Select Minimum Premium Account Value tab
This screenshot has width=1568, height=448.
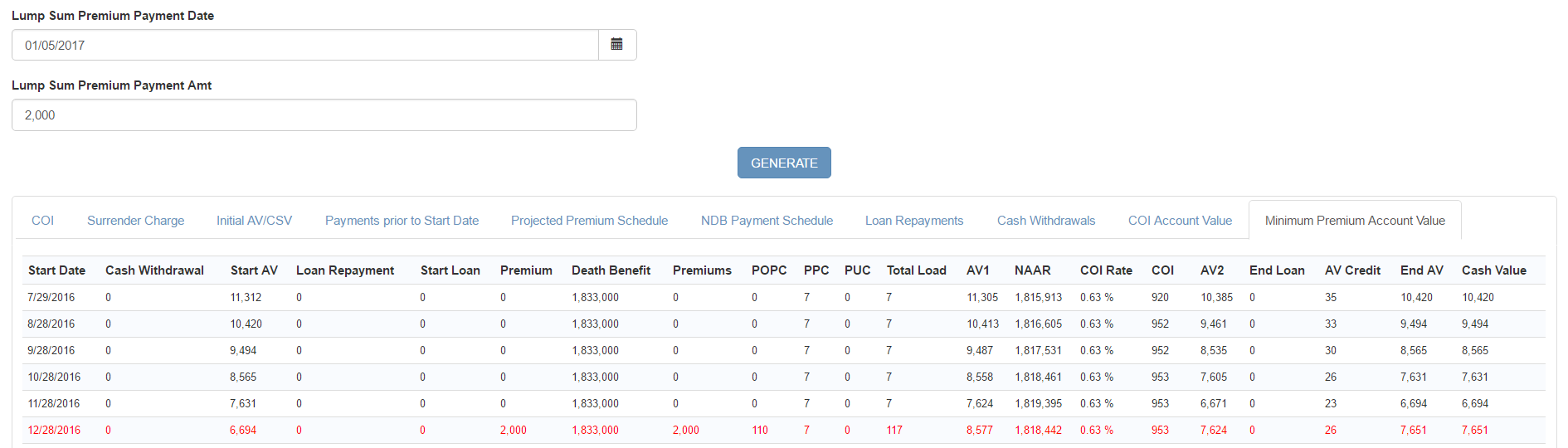(1354, 221)
